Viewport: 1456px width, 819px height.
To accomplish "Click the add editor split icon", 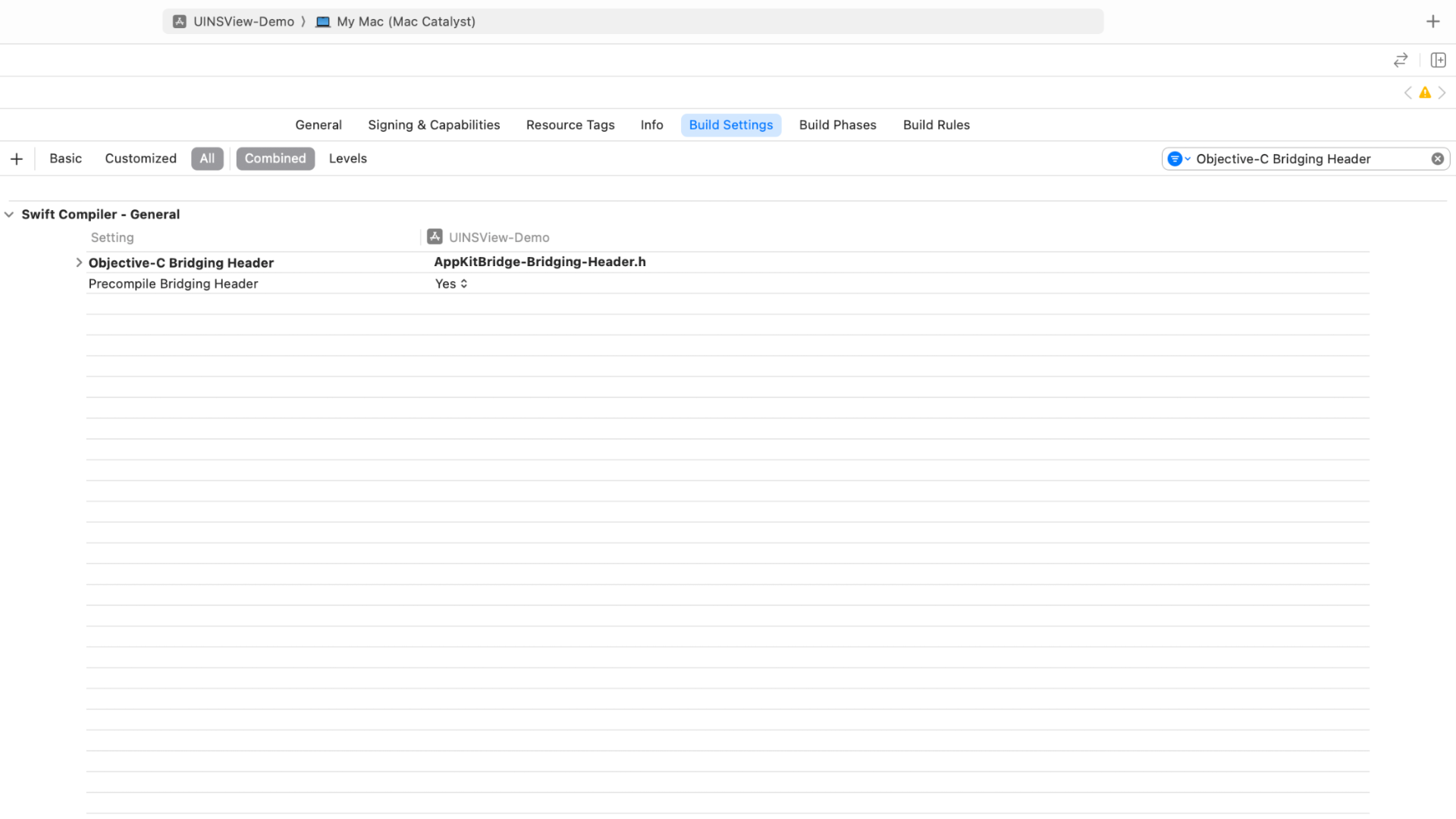I will click(x=1438, y=60).
